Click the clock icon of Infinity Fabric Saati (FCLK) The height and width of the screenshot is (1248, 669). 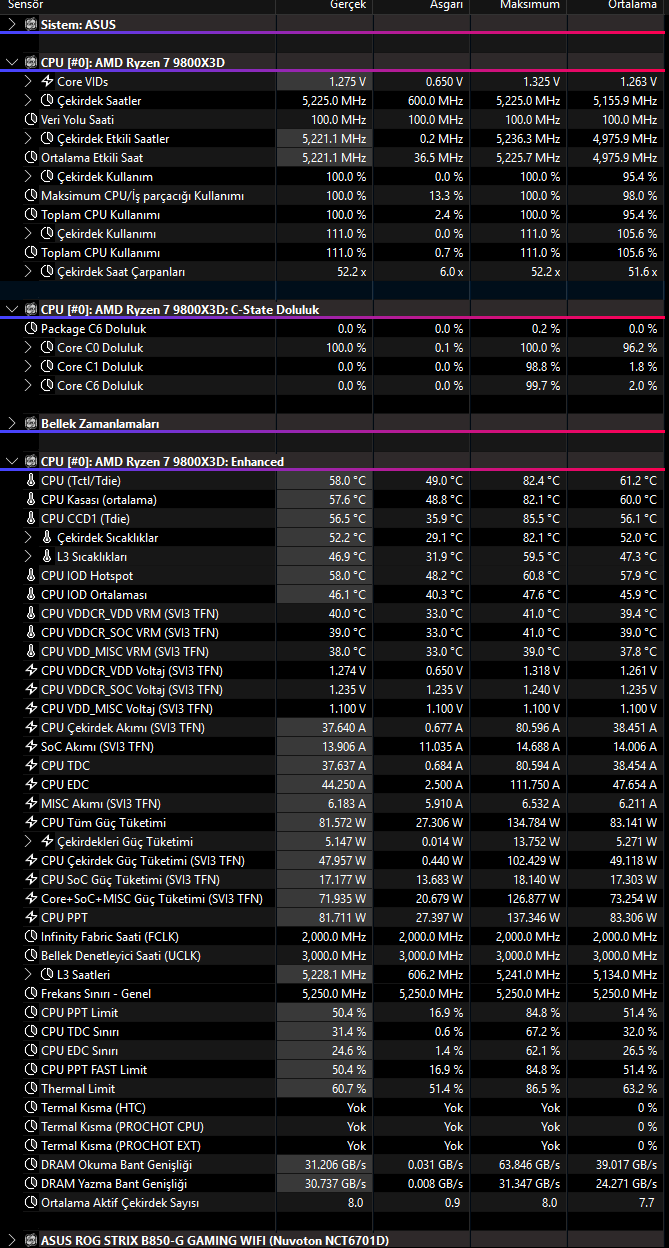coord(31,937)
